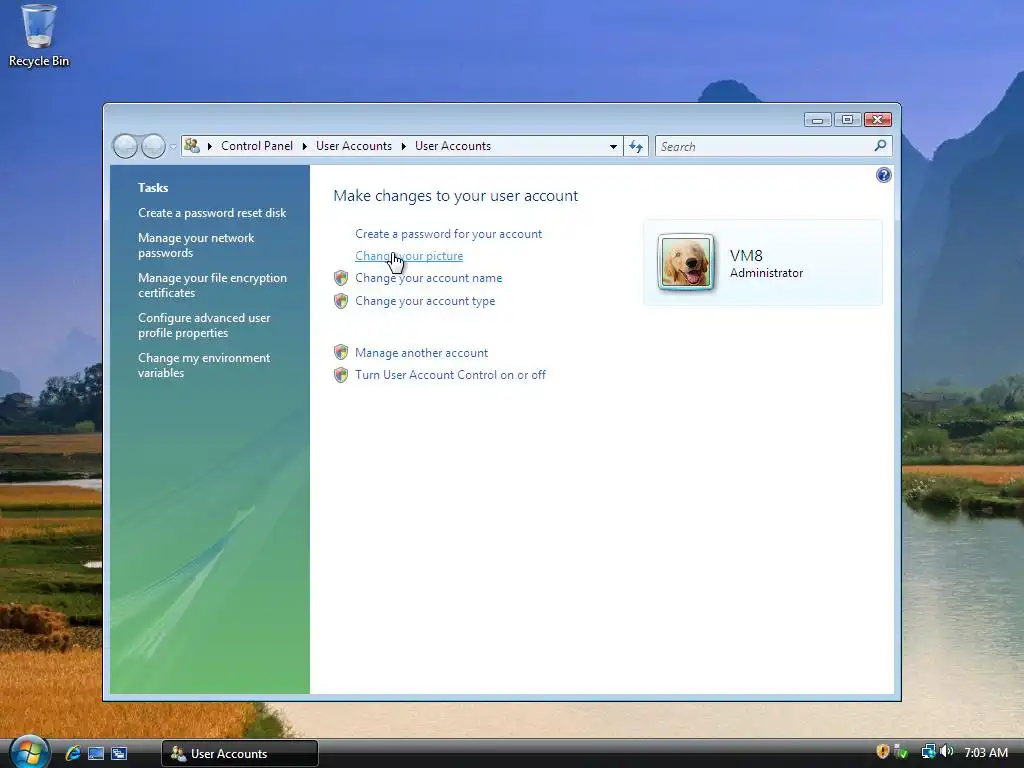Click the VM8 dog account picture

686,262
